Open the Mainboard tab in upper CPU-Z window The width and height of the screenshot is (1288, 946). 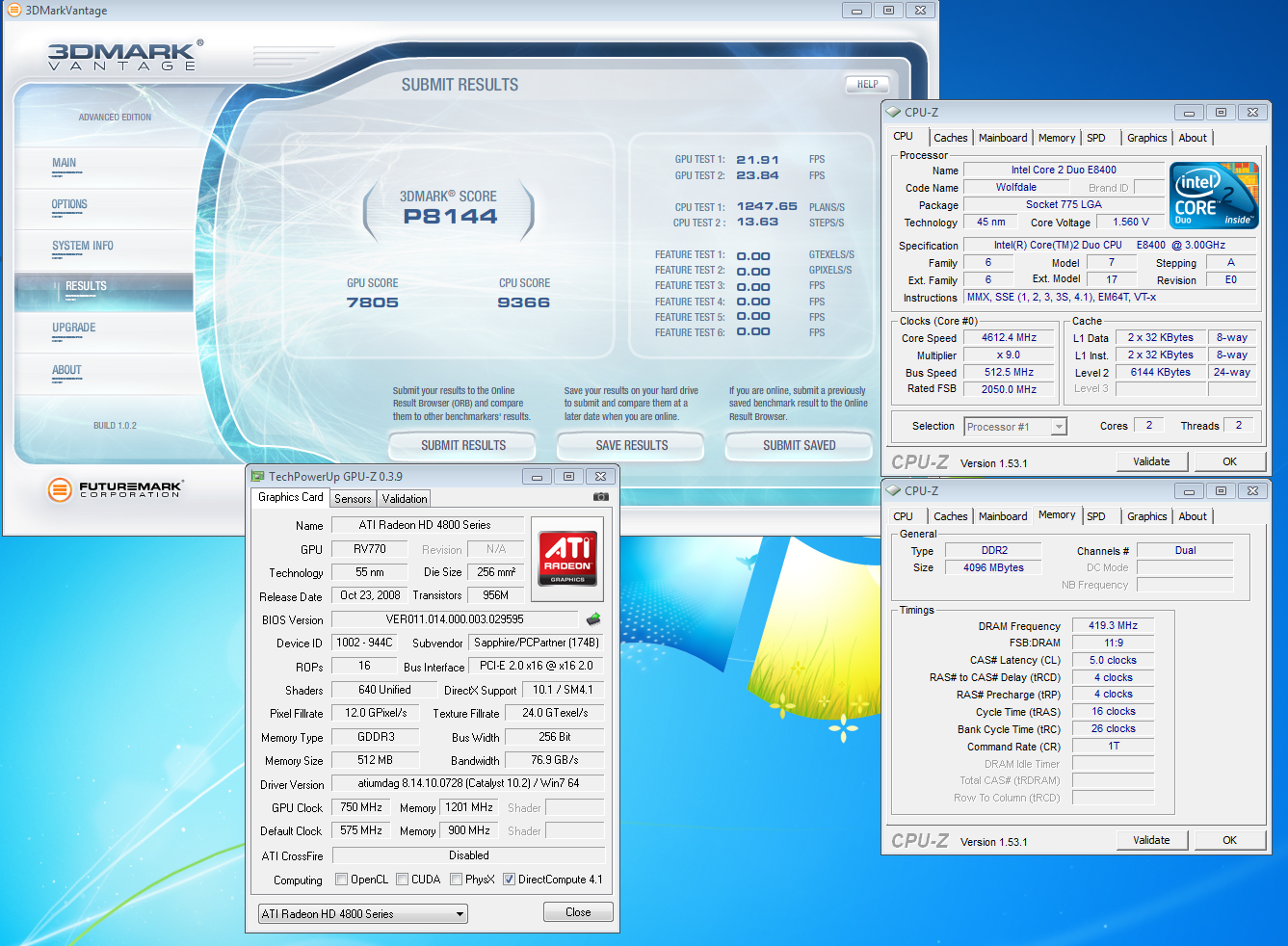pos(1003,138)
